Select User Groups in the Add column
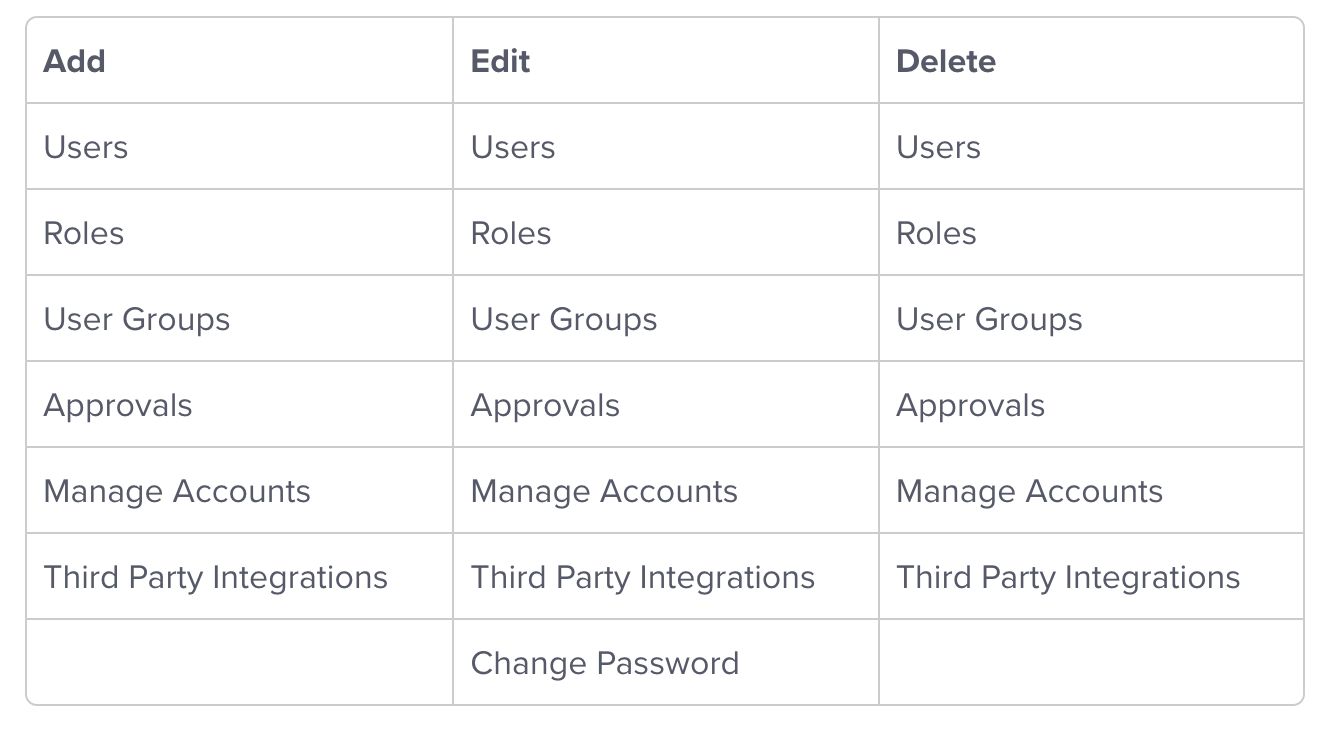1320x736 pixels. pyautogui.click(x=137, y=319)
